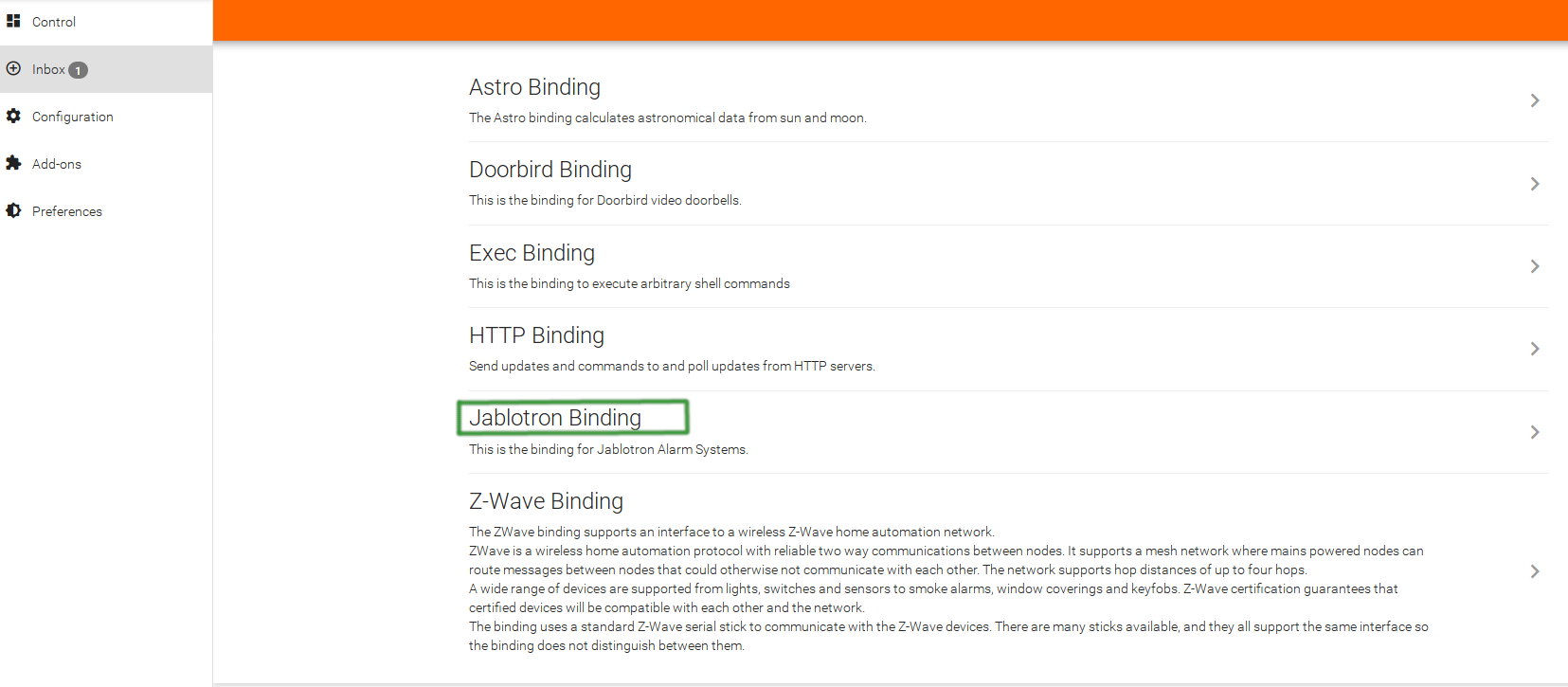Select the Jablotron Binding title

(x=555, y=418)
